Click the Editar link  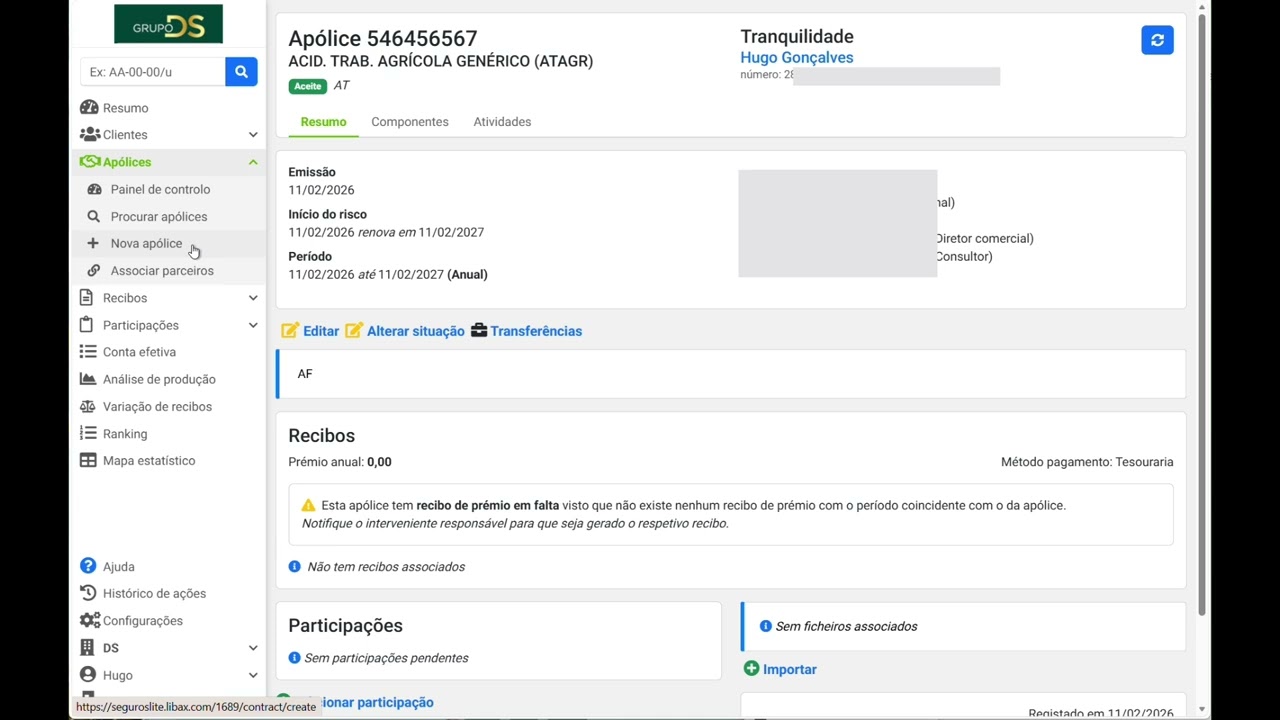click(x=321, y=331)
